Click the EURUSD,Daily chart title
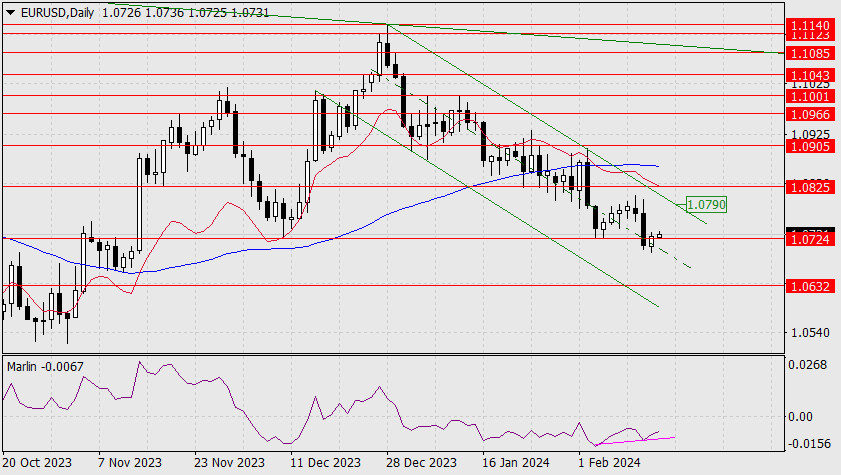 pos(57,12)
